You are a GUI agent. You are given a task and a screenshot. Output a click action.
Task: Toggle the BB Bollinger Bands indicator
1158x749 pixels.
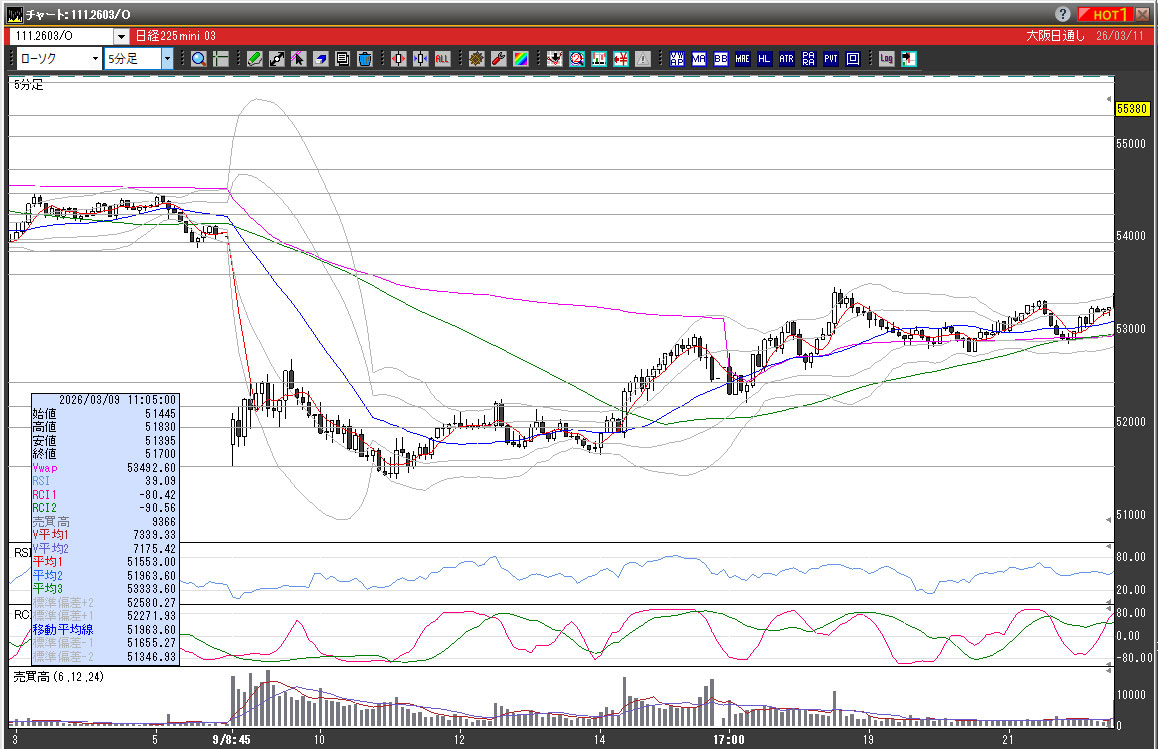pos(720,59)
